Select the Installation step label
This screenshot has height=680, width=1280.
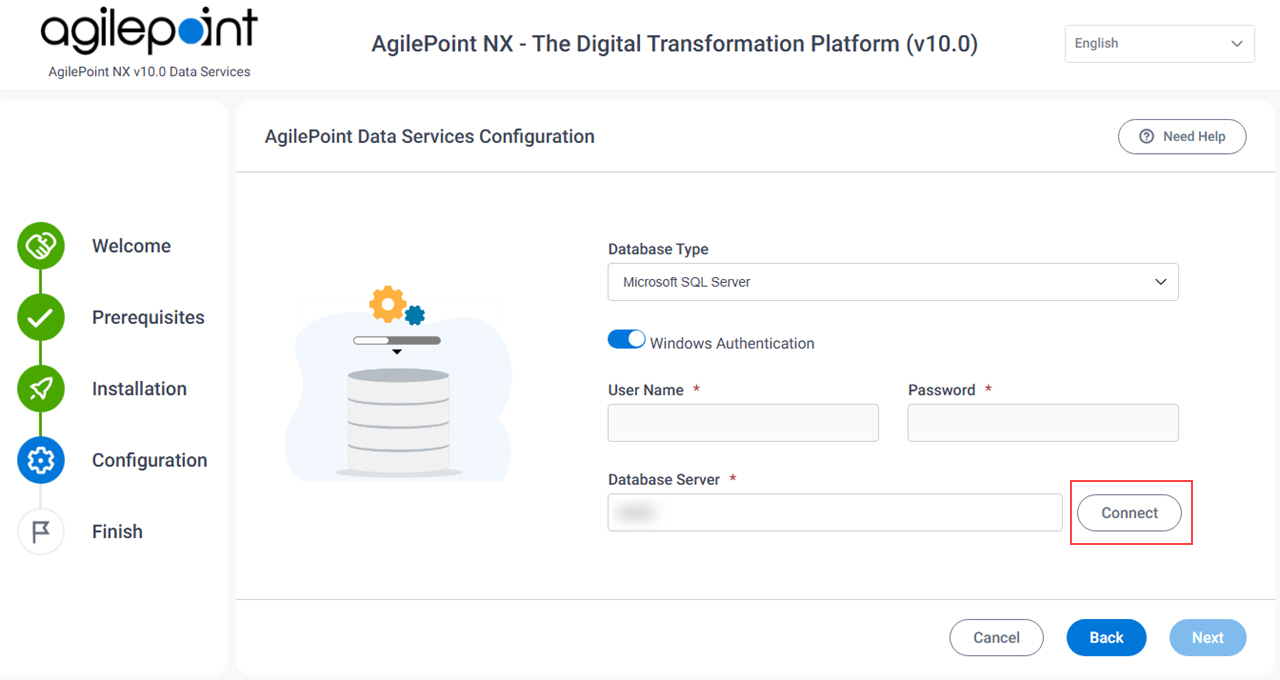click(x=139, y=389)
